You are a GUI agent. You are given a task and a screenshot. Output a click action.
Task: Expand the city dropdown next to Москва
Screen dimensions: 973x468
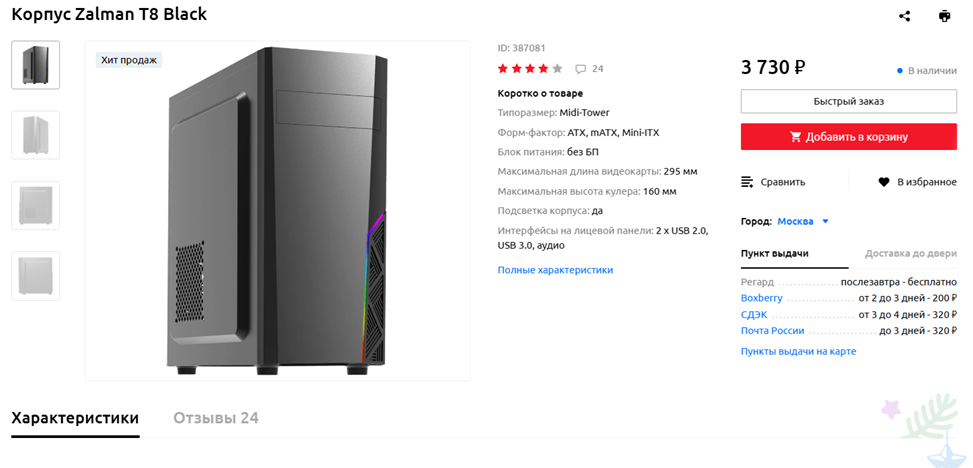(826, 221)
